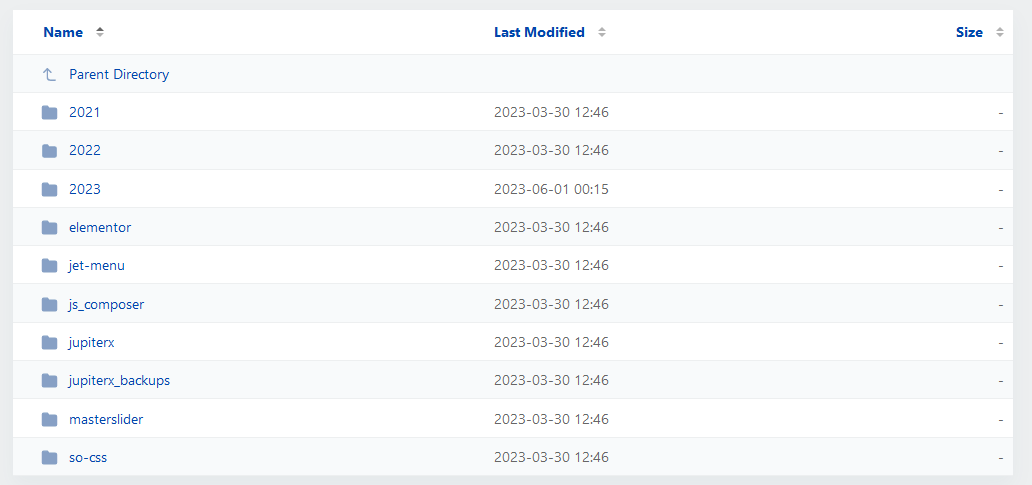Click the folder icon beside 2023
This screenshot has width=1032, height=485.
49,190
